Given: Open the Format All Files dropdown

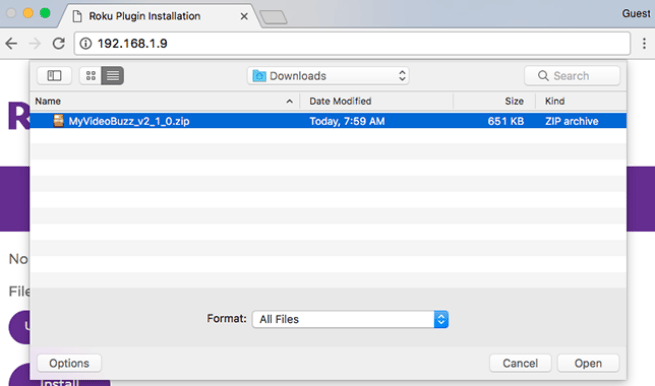Looking at the screenshot, I should coord(350,319).
